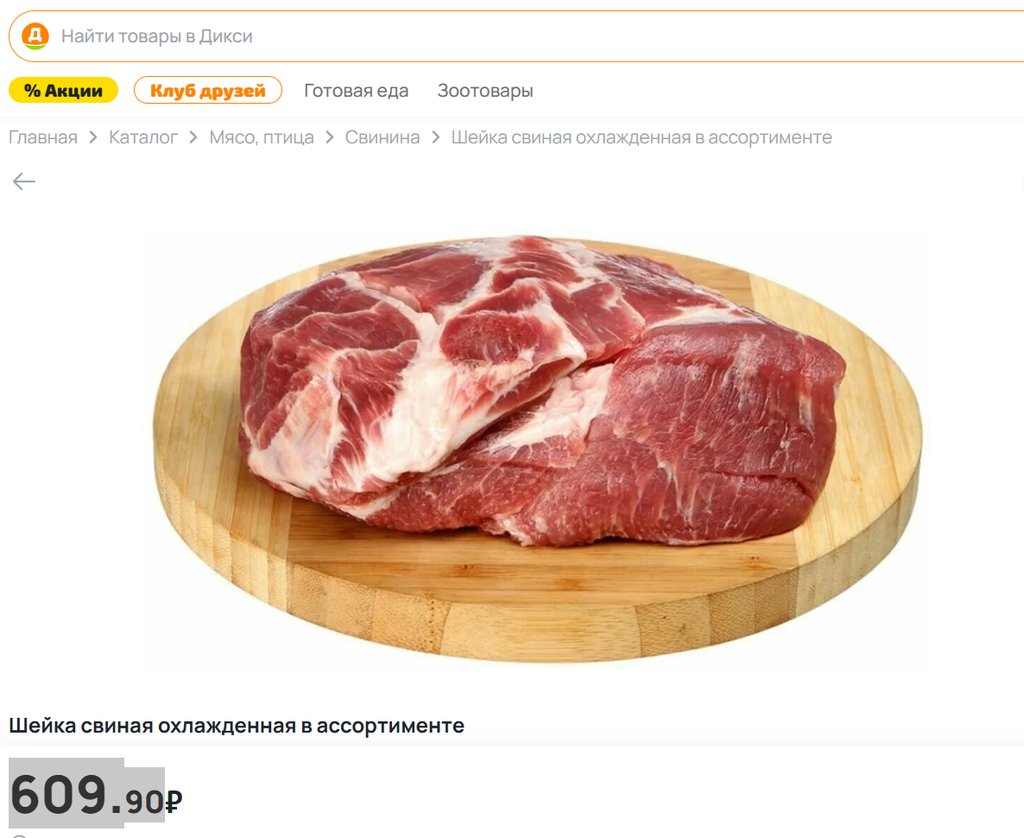Open the pork neck product photo
This screenshot has width=1024, height=838.
click(537, 449)
